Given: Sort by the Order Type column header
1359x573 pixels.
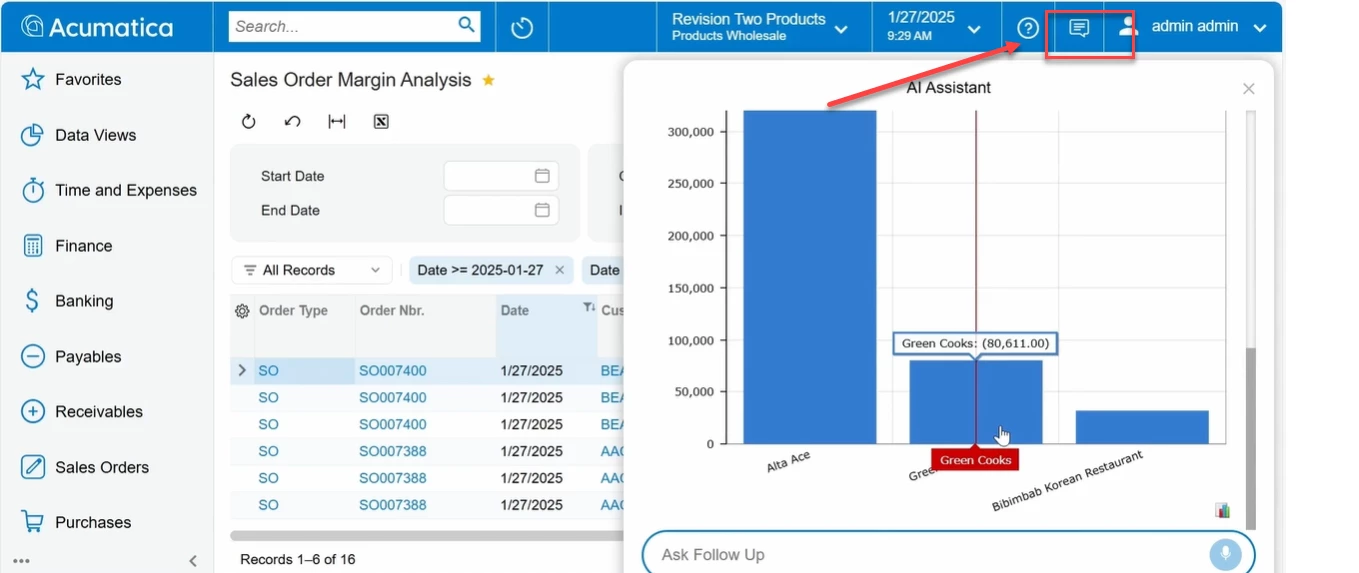Looking at the screenshot, I should (293, 311).
